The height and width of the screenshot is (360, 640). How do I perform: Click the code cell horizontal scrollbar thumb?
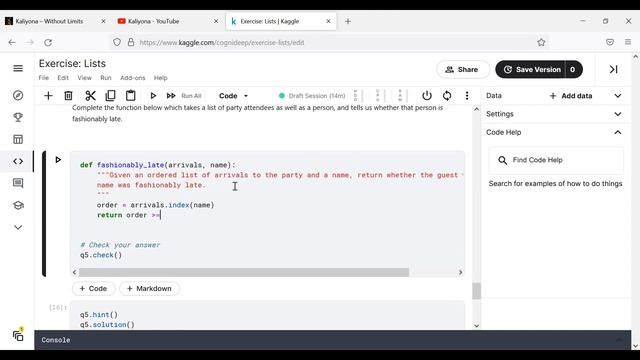point(244,272)
